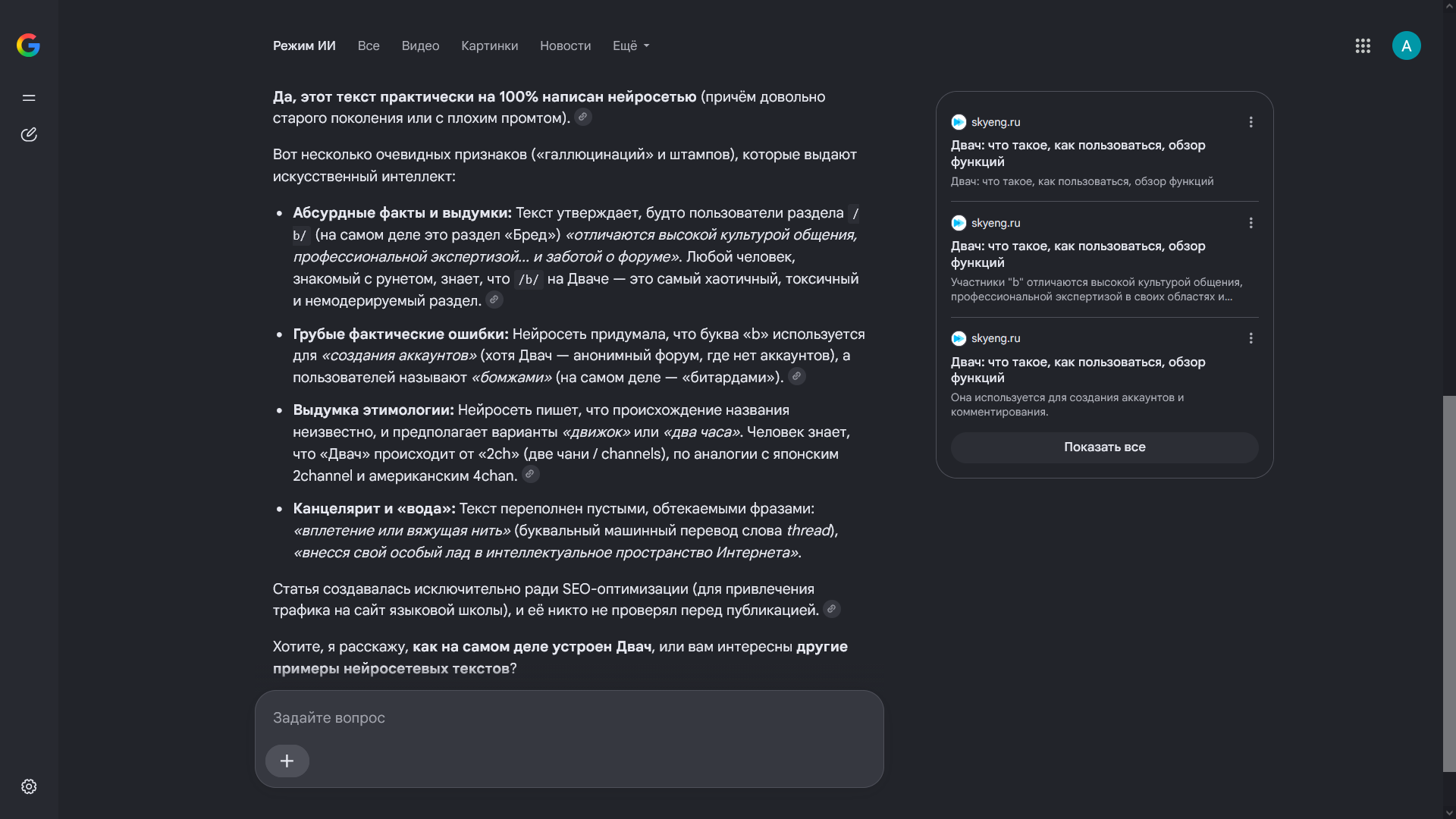This screenshot has width=1456, height=819.
Task: Expand the sidebar hamburger menu
Action: click(29, 98)
